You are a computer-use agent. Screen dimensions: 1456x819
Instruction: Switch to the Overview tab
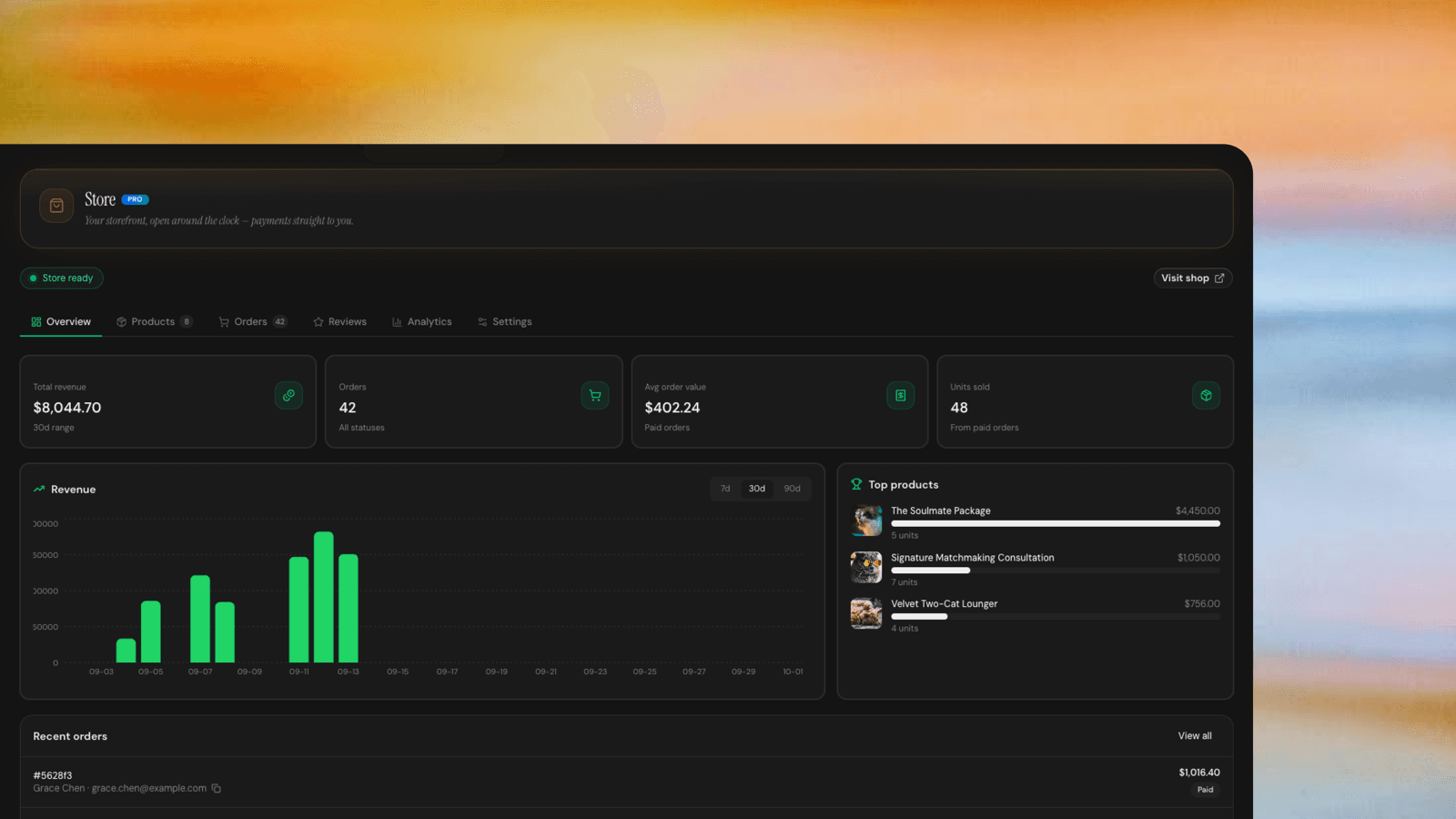coord(61,322)
